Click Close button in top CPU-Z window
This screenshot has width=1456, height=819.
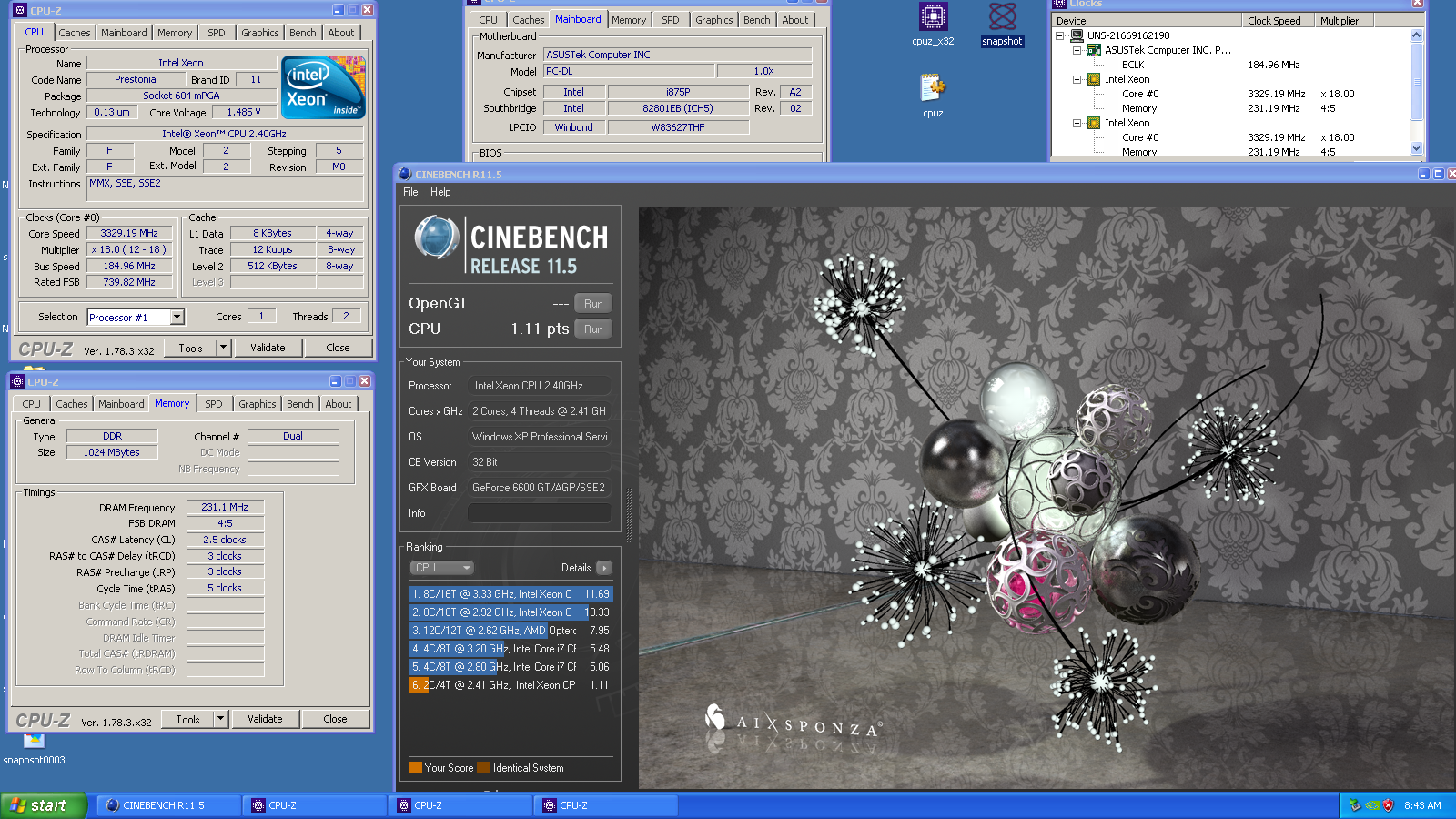coord(338,348)
